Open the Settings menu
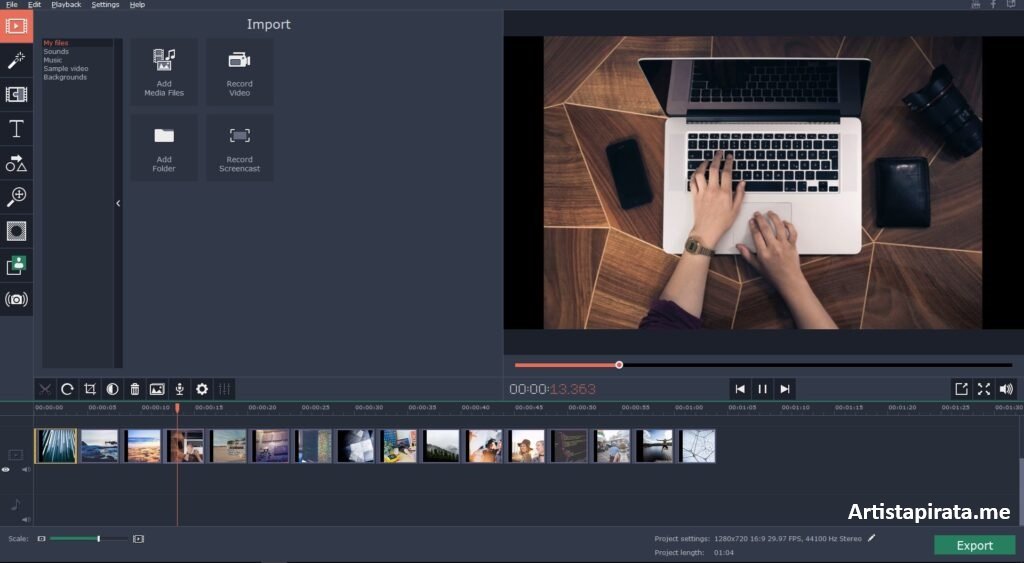This screenshot has height=563, width=1024. 105,5
